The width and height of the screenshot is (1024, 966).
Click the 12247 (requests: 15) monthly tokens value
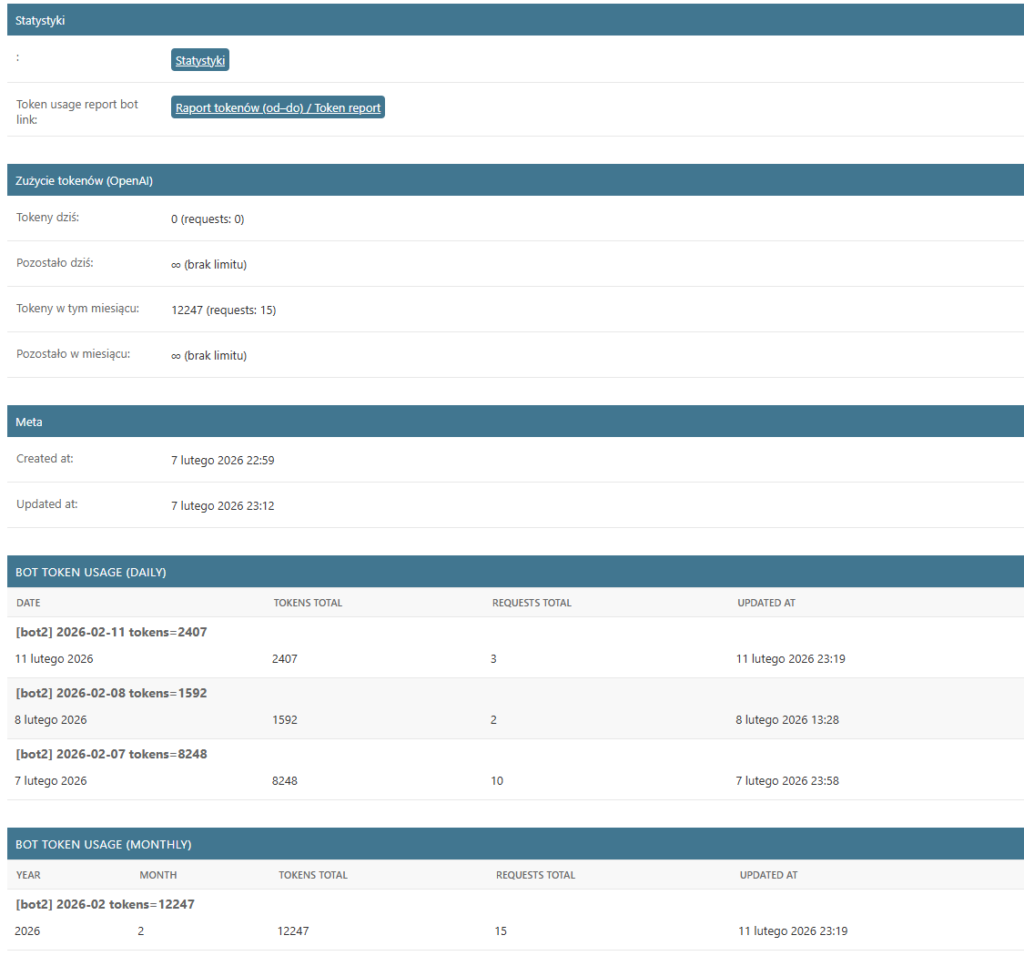coord(223,310)
